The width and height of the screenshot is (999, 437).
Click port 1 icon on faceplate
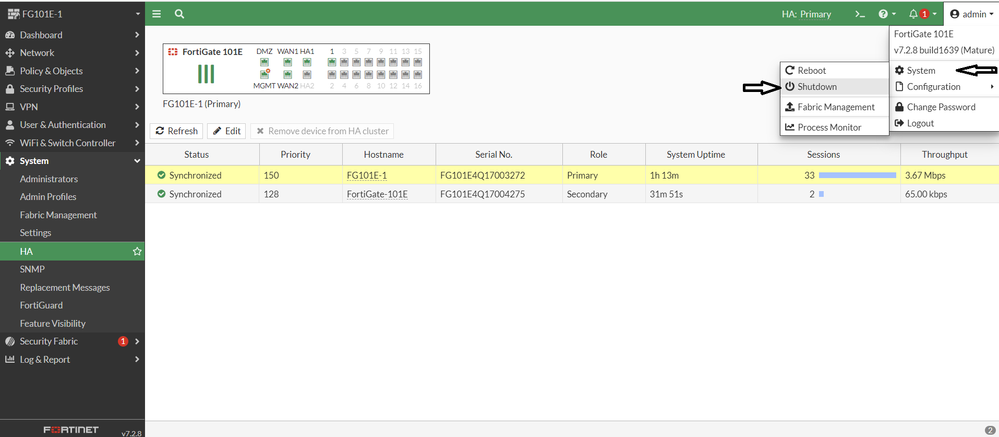[x=332, y=62]
